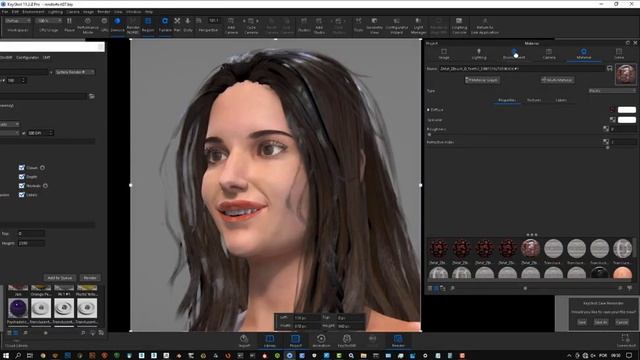This screenshot has height=360, width=640.
Task: Click the texture icon next to Roughness
Action: pyautogui.click(x=606, y=129)
